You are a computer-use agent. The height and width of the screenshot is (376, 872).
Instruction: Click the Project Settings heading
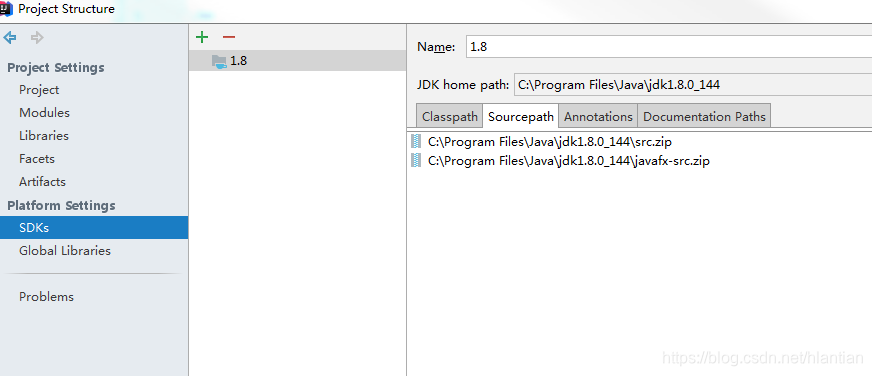(56, 67)
